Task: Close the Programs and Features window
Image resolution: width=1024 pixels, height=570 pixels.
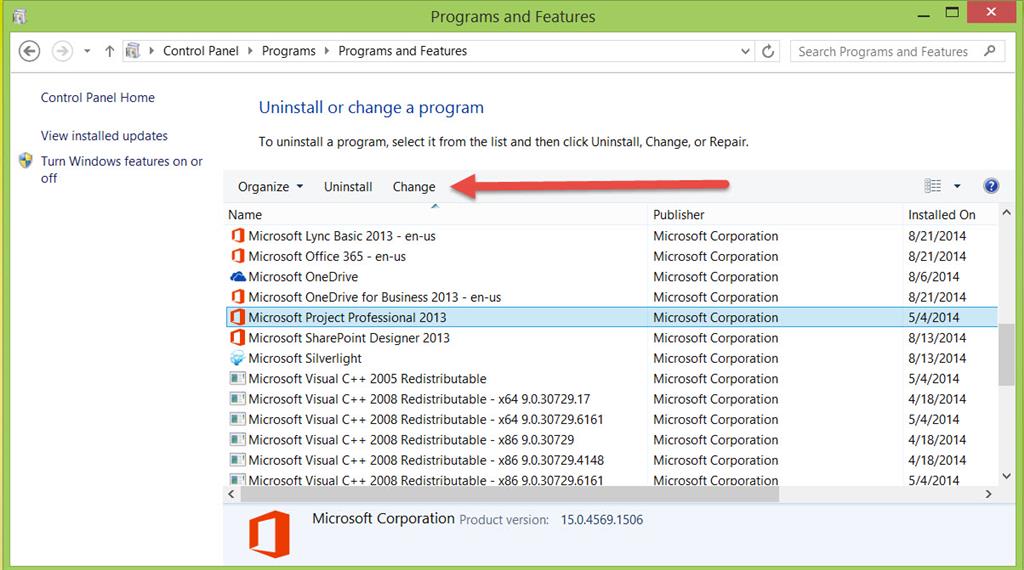Action: [991, 12]
